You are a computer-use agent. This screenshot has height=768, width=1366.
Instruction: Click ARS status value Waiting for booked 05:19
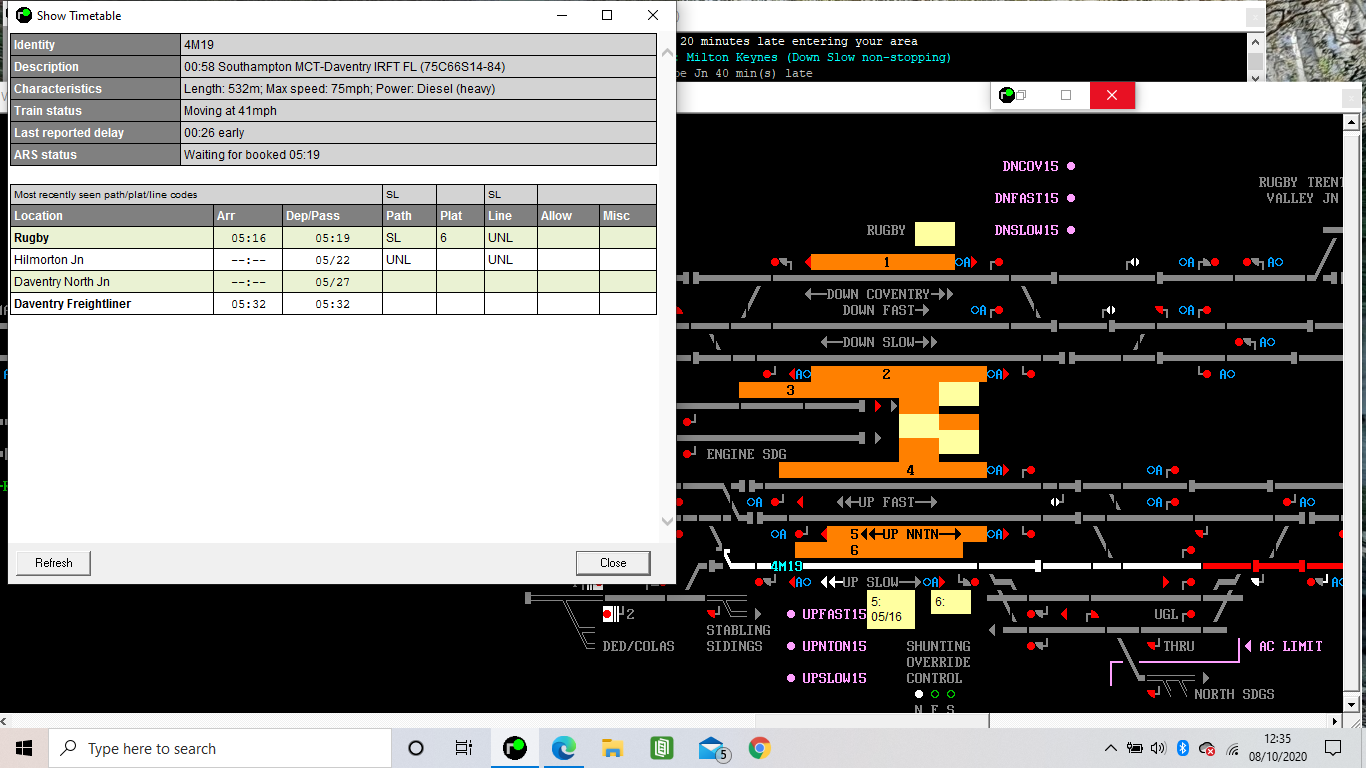click(418, 155)
